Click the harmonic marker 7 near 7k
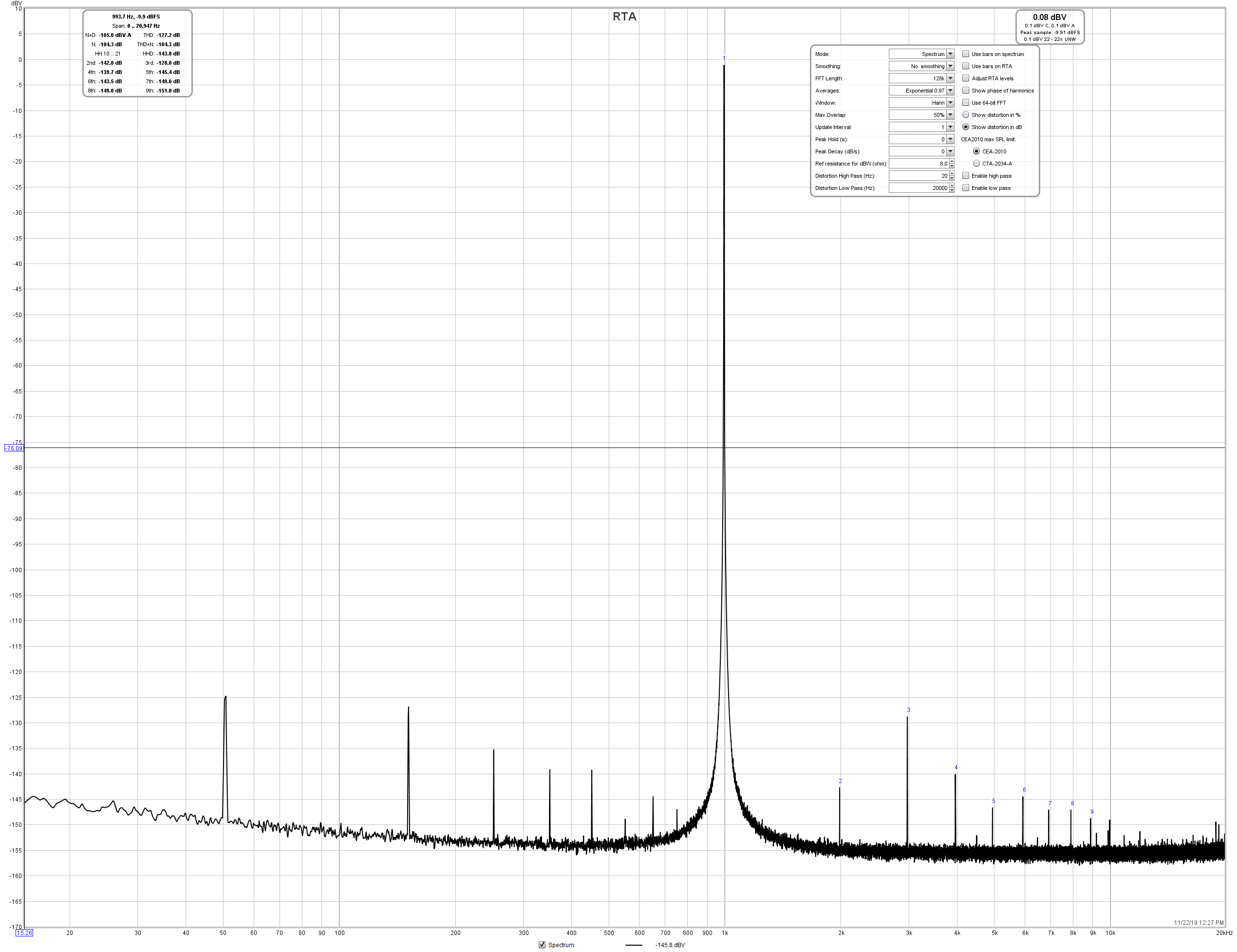 (x=1050, y=803)
